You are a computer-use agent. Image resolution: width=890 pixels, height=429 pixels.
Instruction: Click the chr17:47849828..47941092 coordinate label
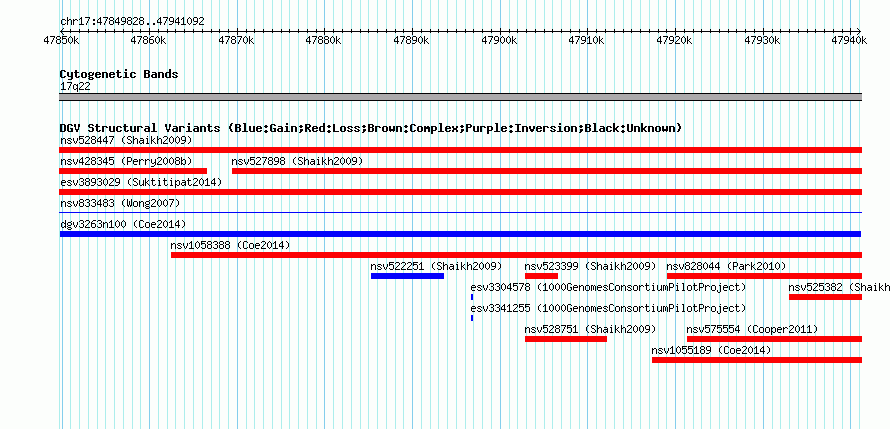[132, 22]
